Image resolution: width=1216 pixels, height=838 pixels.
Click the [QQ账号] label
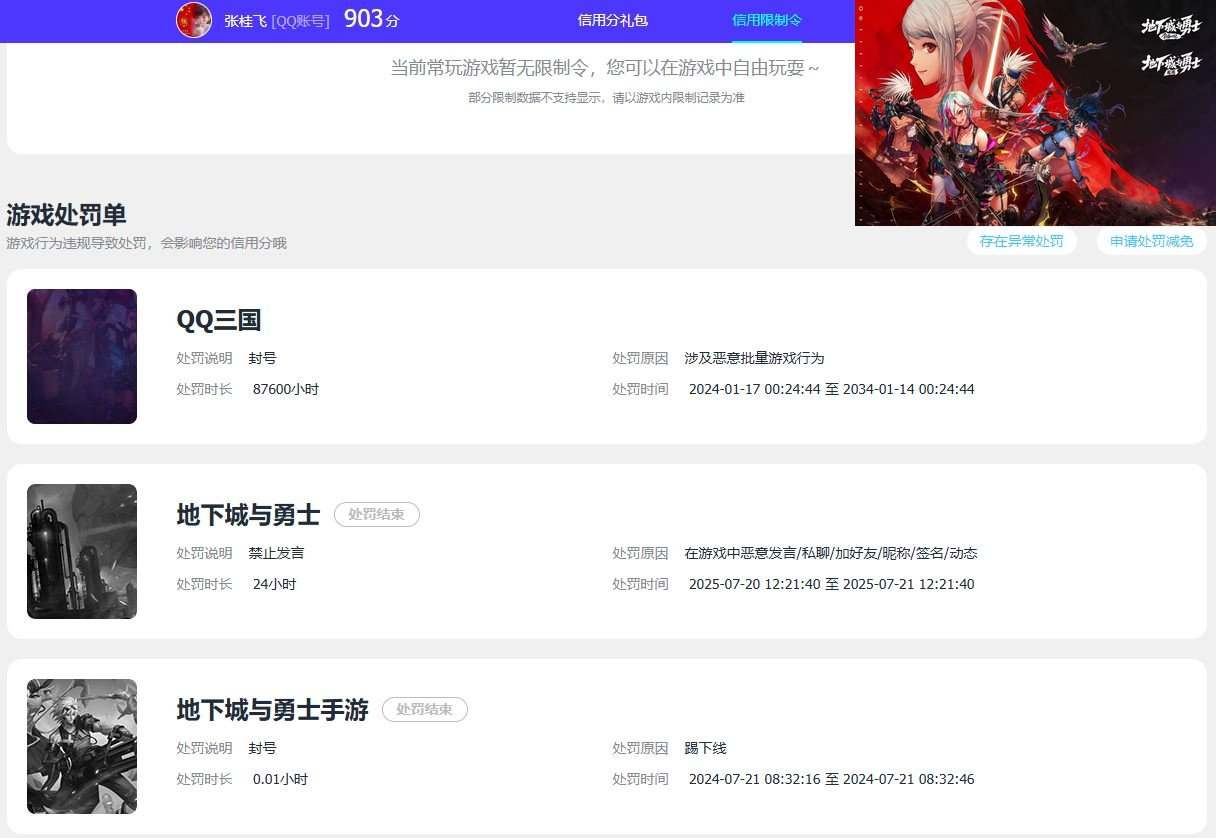[x=300, y=20]
